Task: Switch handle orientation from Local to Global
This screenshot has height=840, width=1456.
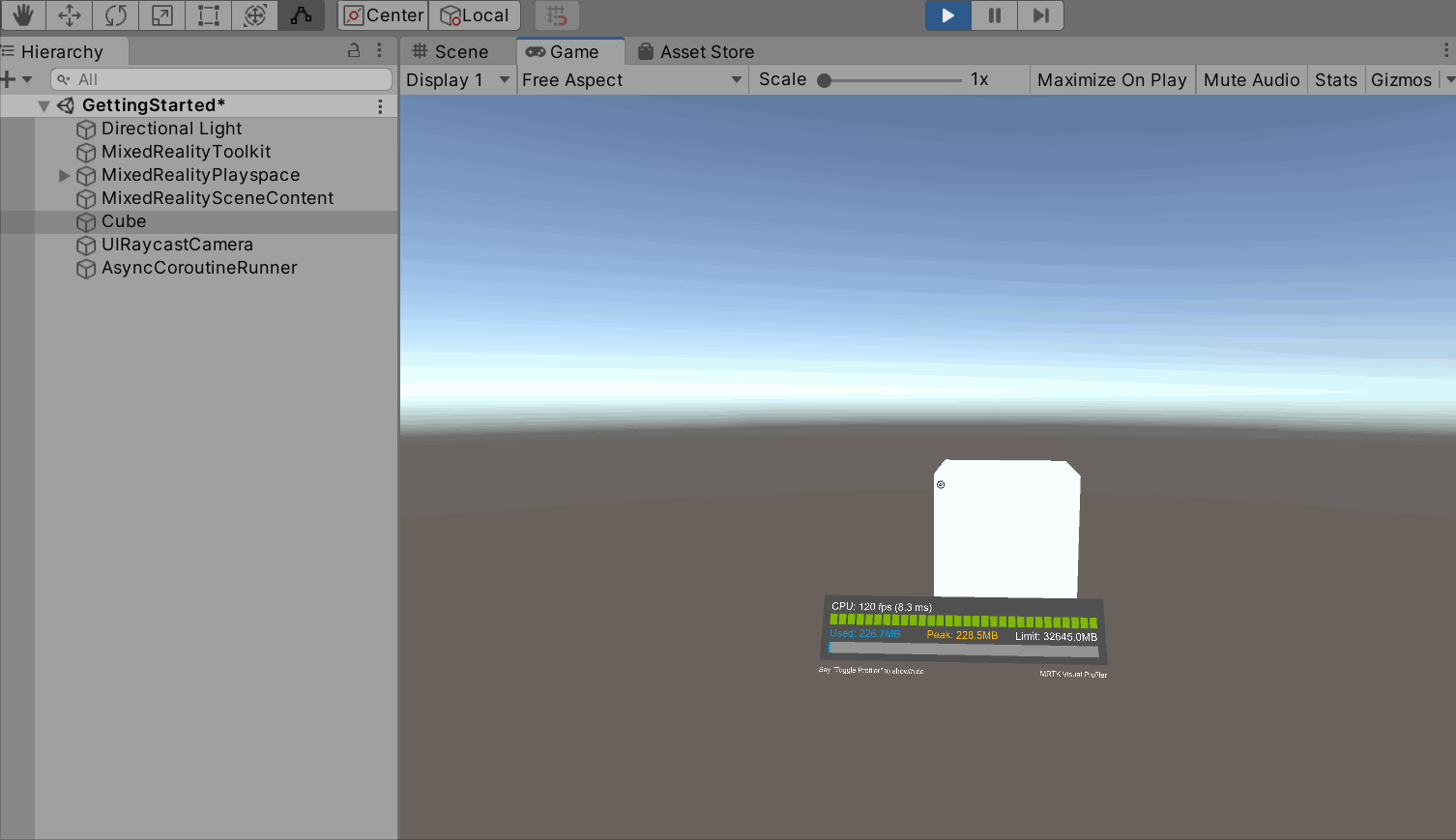Action: click(475, 15)
